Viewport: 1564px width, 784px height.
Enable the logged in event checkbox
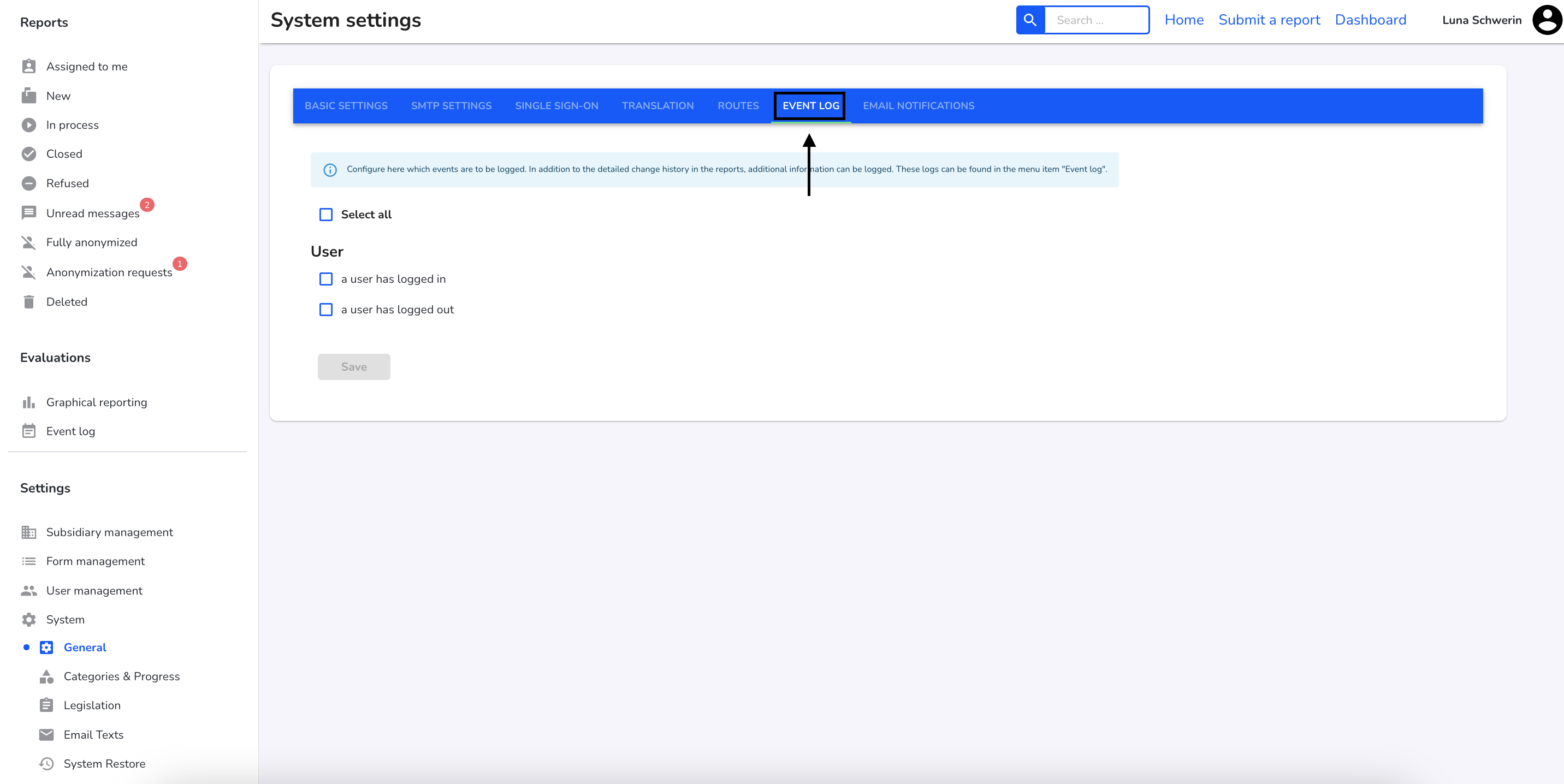326,278
